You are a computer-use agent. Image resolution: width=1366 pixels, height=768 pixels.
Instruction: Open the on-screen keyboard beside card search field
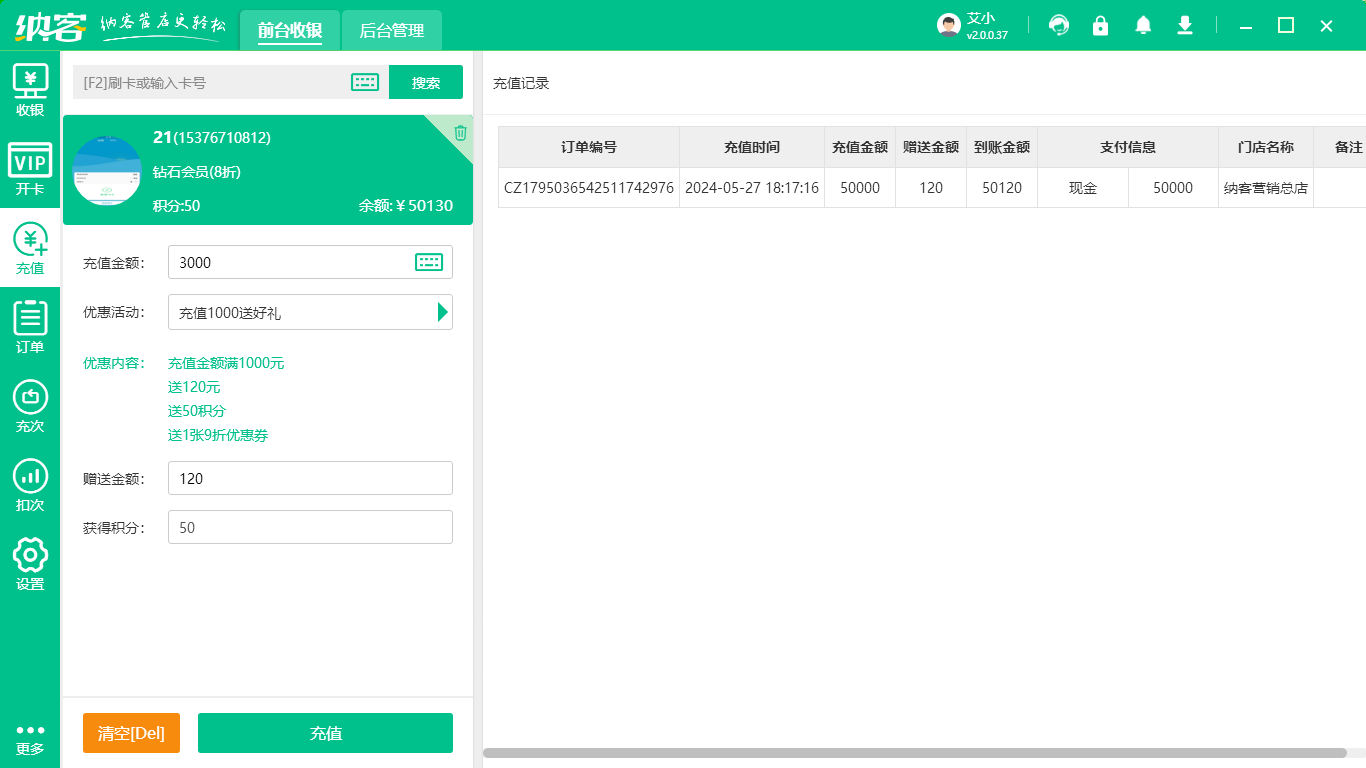(365, 82)
